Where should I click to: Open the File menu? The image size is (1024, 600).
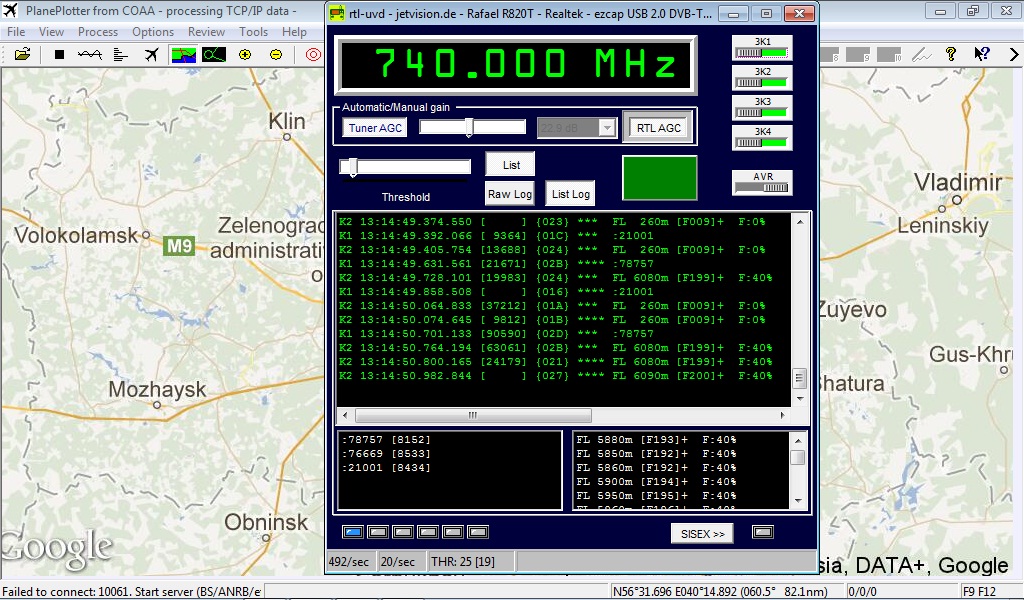pos(16,31)
